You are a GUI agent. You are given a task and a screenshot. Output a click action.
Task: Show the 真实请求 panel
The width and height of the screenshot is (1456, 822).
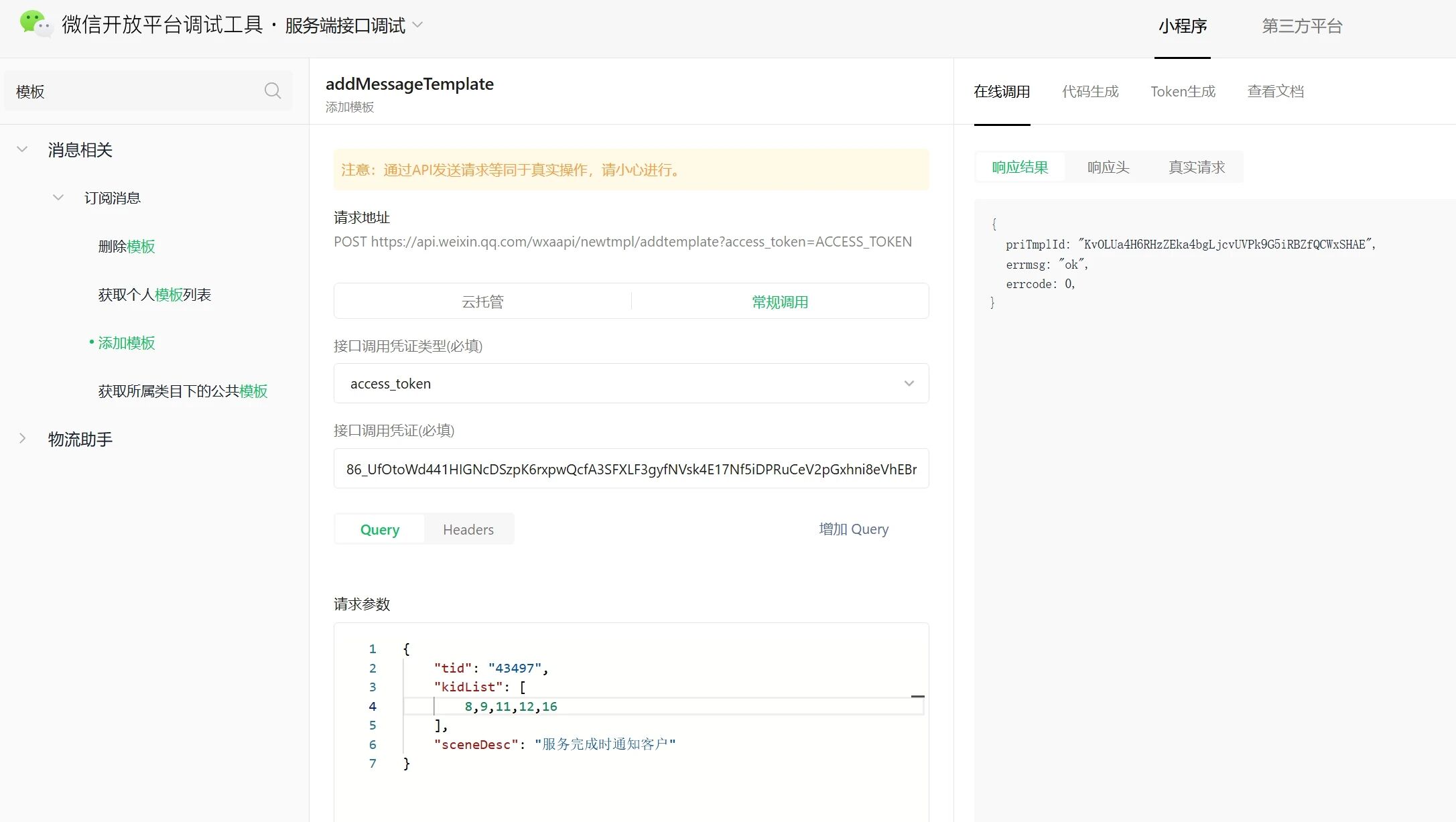pos(1197,167)
